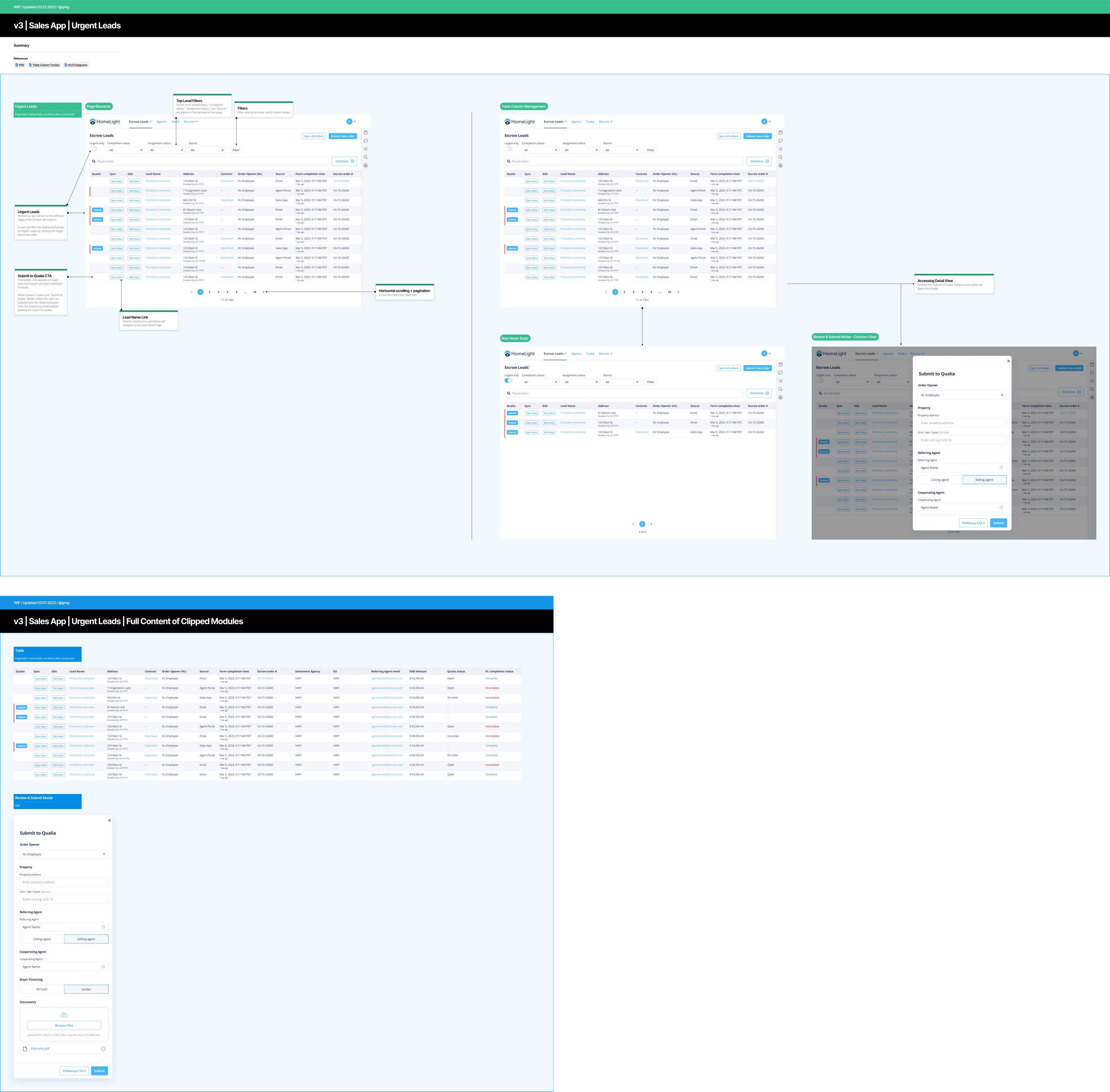
Task: Open Tasks tab in Row Hover State mockup
Action: tap(590, 354)
